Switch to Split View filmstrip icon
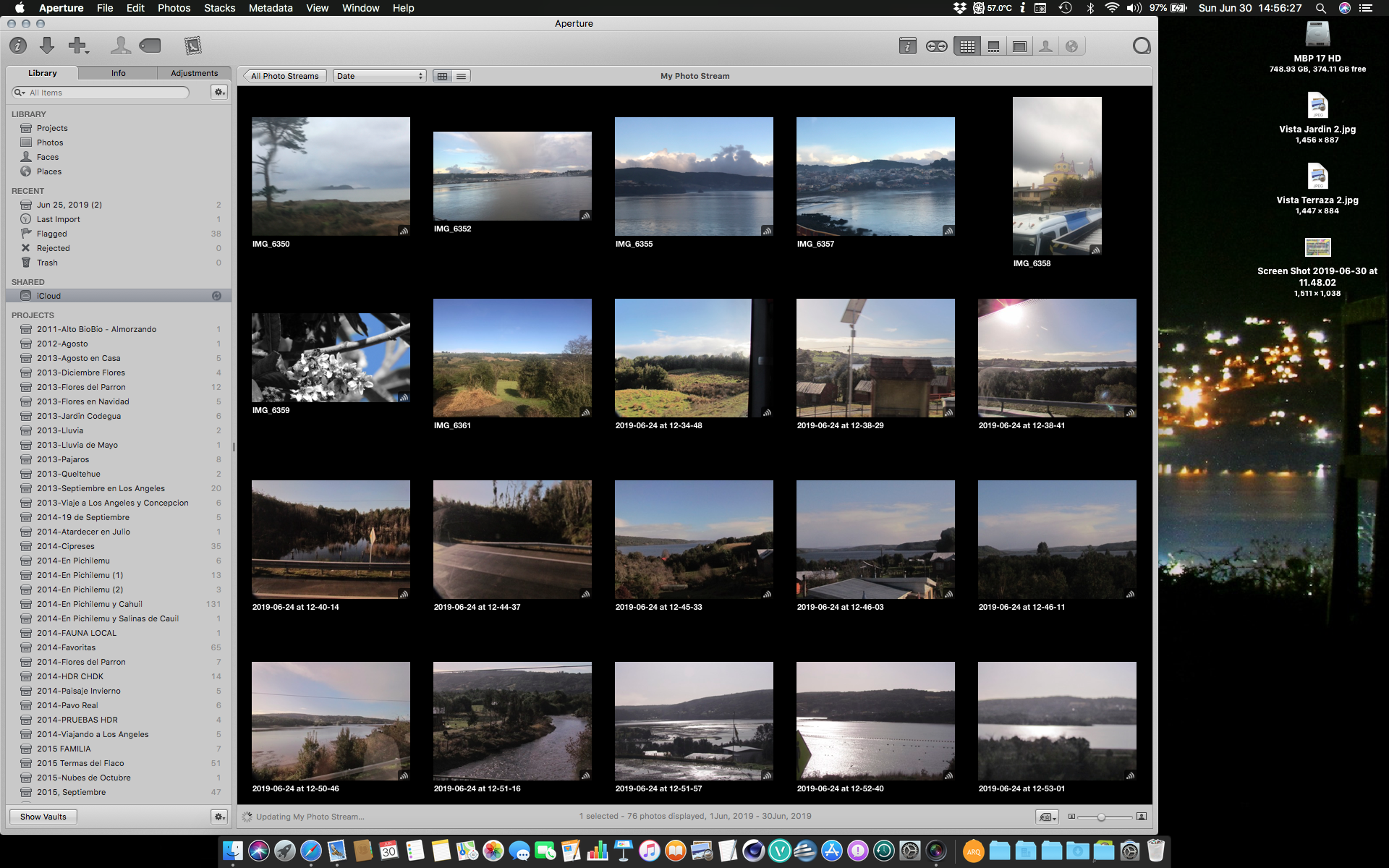1389x868 pixels. coord(993,47)
